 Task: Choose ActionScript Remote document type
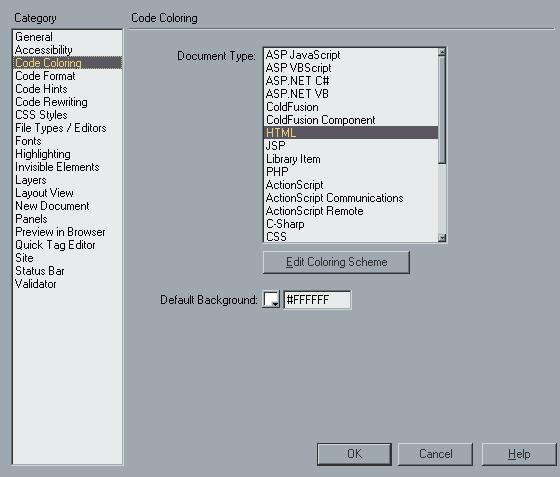point(351,211)
